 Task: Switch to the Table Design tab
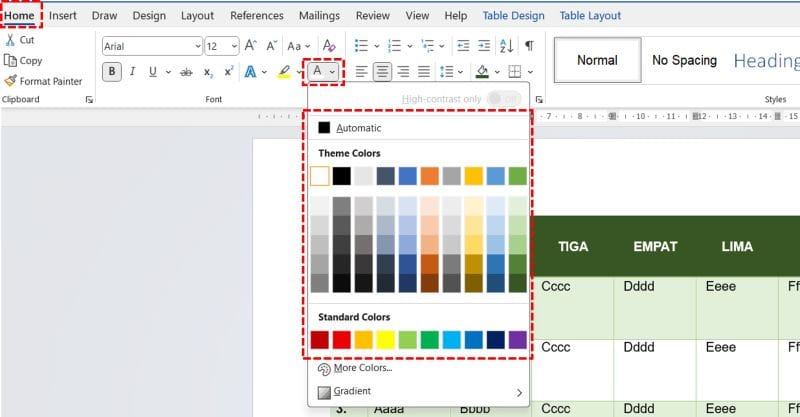point(513,16)
